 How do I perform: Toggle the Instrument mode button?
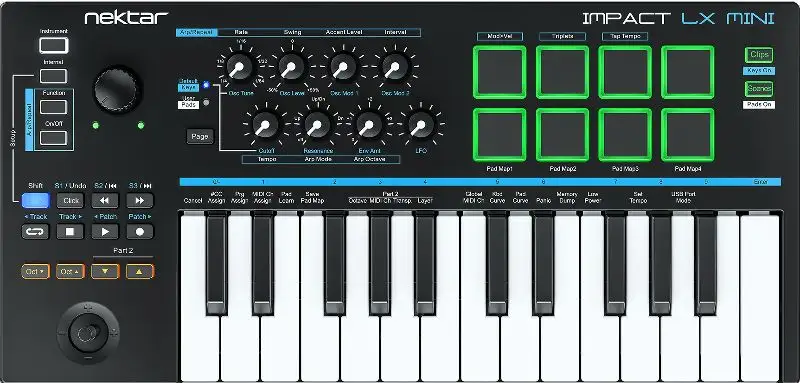54,45
